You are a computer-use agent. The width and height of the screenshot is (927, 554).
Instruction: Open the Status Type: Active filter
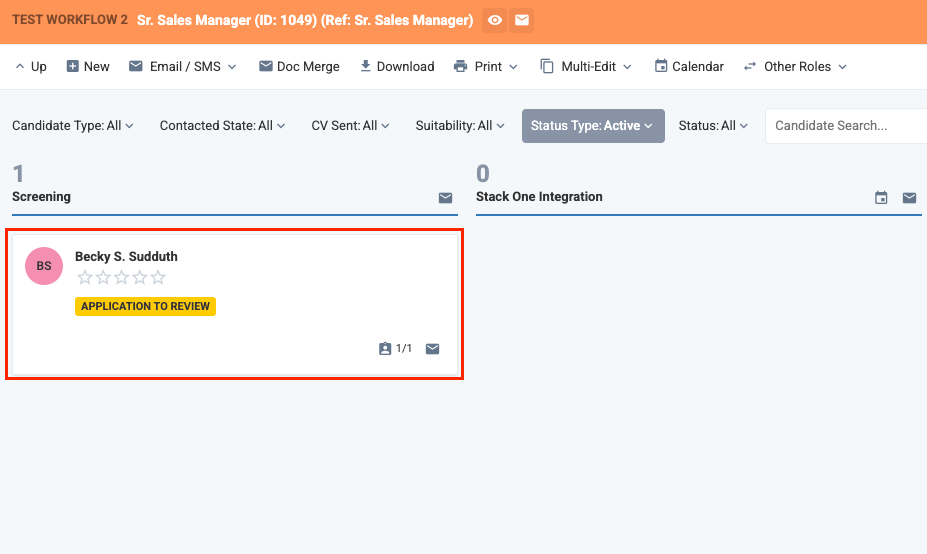[593, 125]
